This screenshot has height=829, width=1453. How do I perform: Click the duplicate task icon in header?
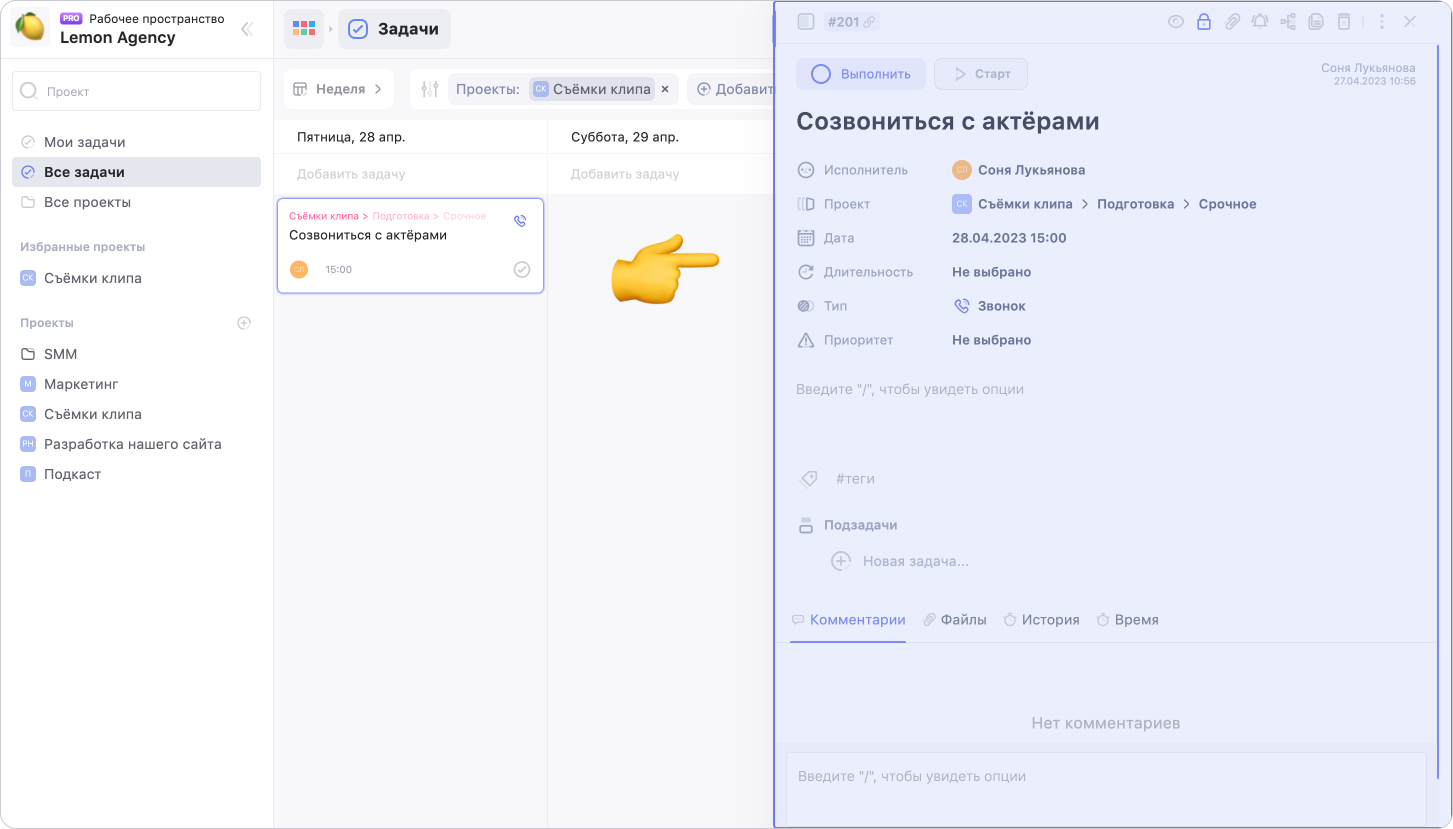(1316, 21)
